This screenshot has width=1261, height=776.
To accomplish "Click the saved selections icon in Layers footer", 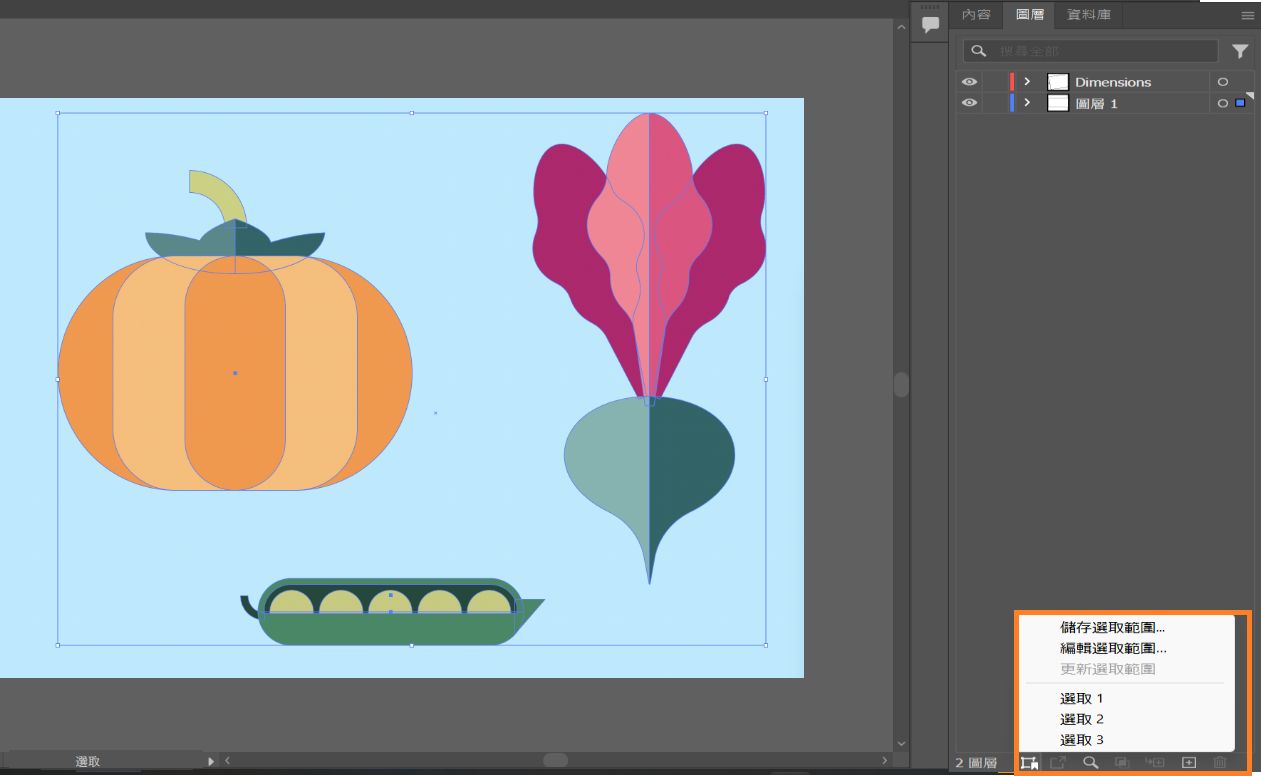I will [x=1029, y=763].
